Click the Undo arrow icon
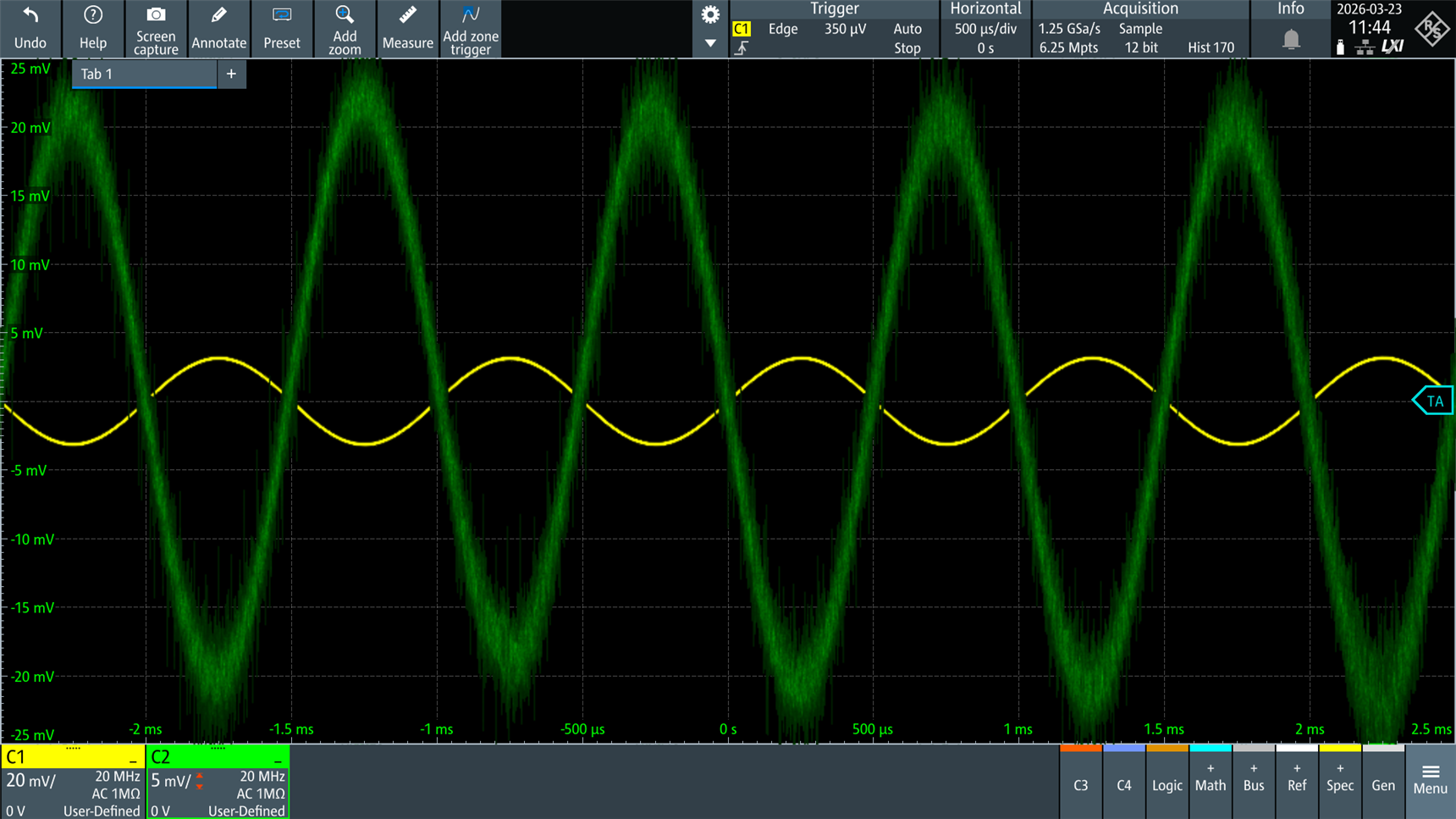Viewport: 1456px width, 819px height. coord(30,16)
